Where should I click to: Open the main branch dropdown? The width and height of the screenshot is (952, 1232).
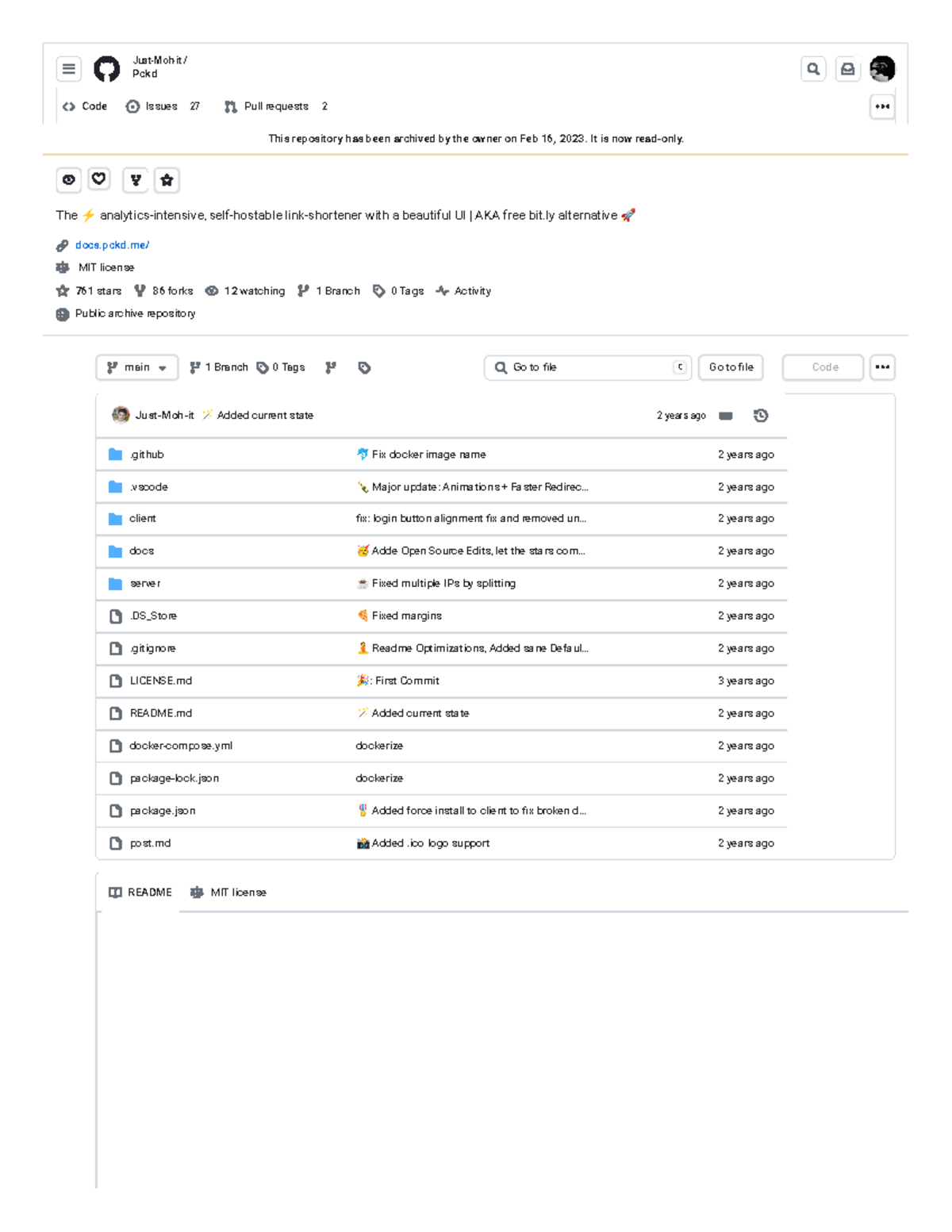point(136,367)
